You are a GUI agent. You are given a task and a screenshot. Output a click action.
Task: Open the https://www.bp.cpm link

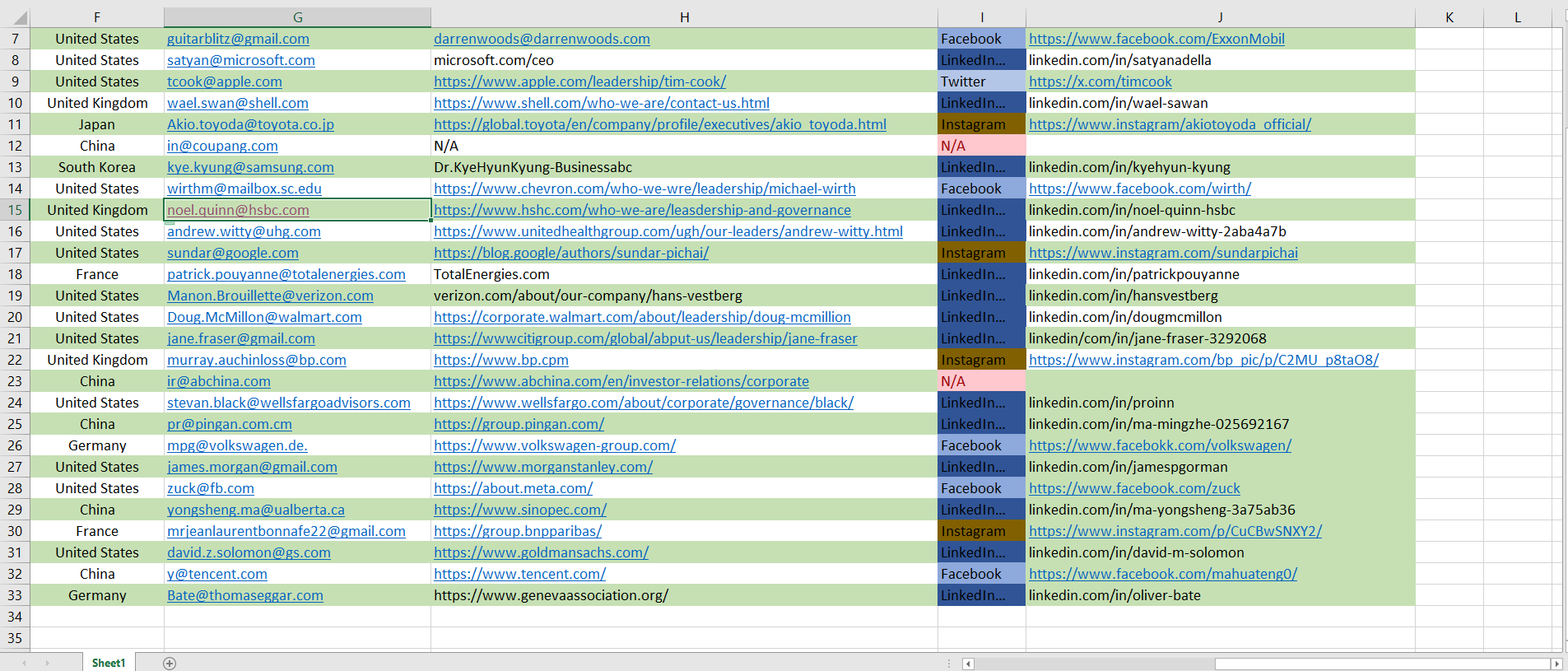501,360
